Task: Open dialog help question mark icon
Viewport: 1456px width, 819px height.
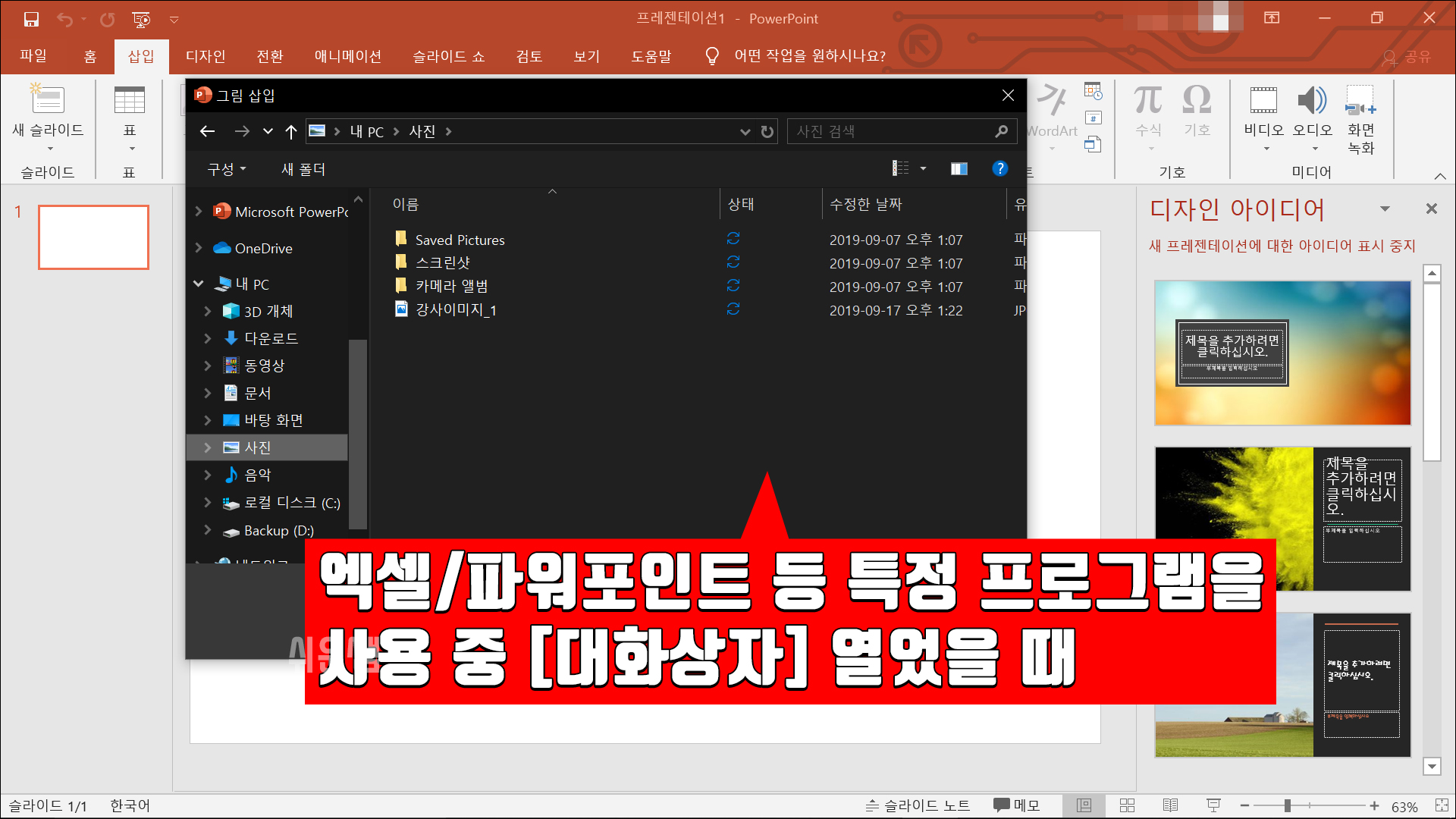Action: click(x=999, y=168)
